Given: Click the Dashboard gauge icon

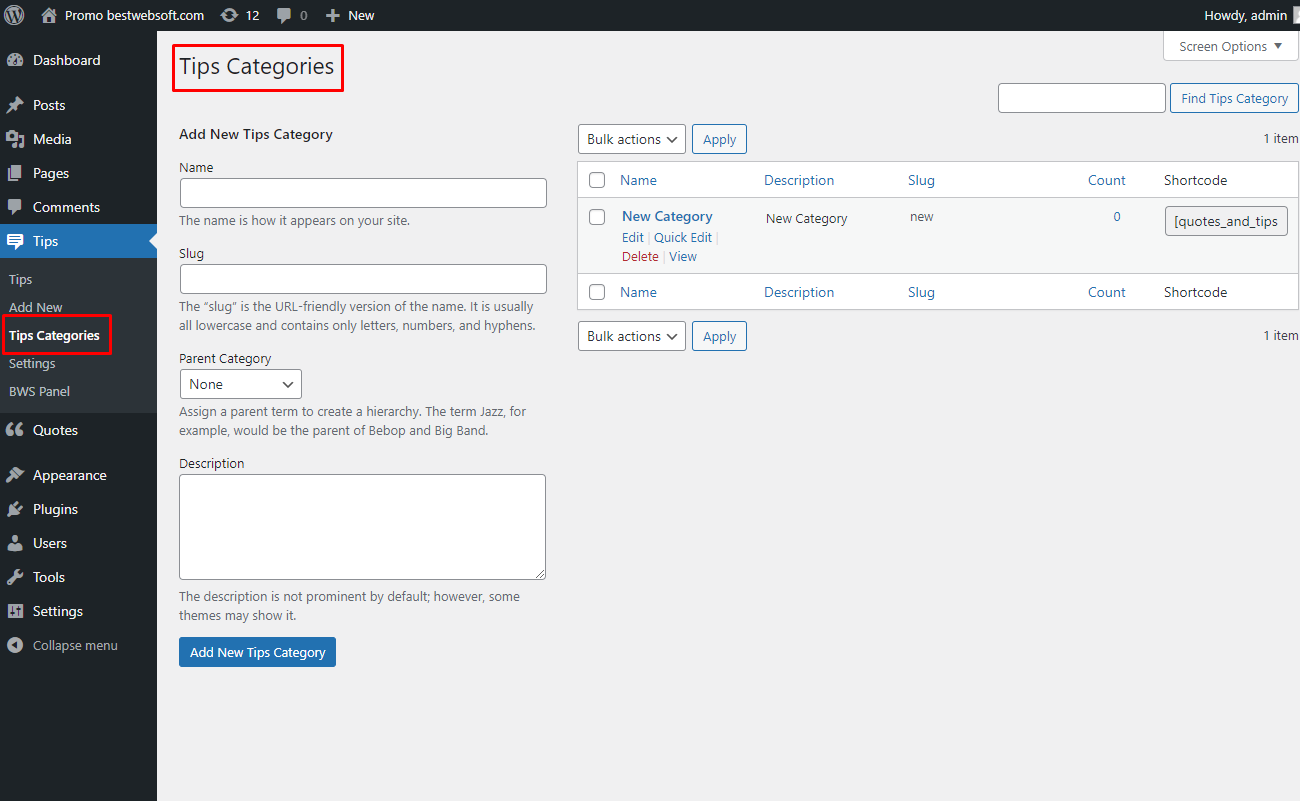Looking at the screenshot, I should (x=15, y=60).
